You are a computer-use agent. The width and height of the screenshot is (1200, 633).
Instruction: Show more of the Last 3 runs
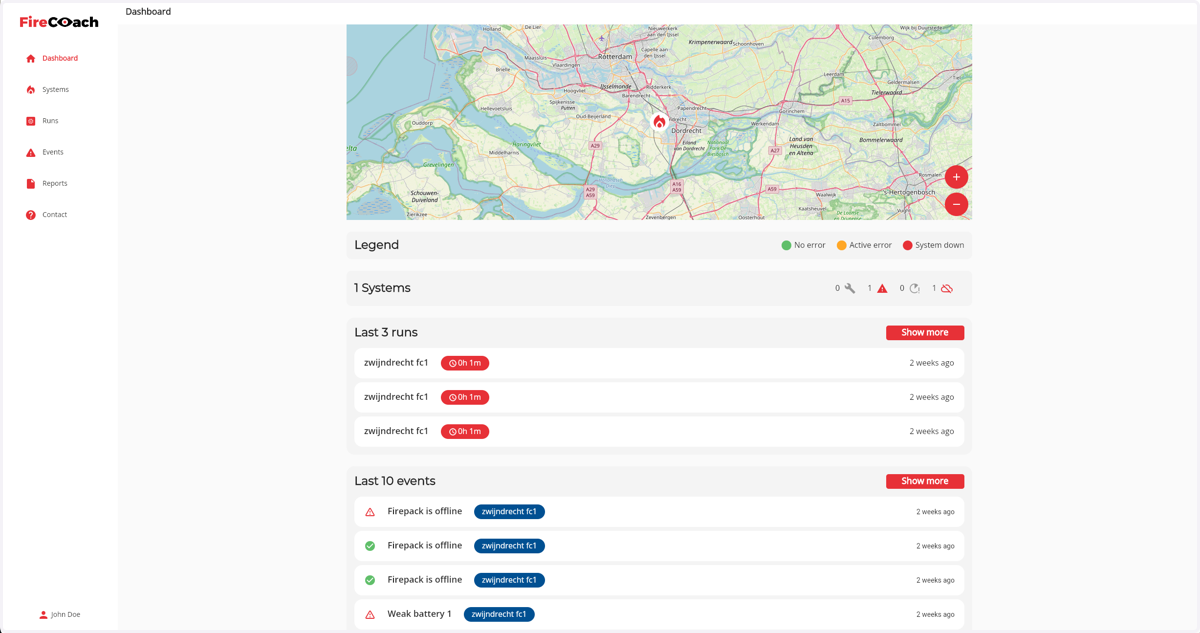coord(925,333)
